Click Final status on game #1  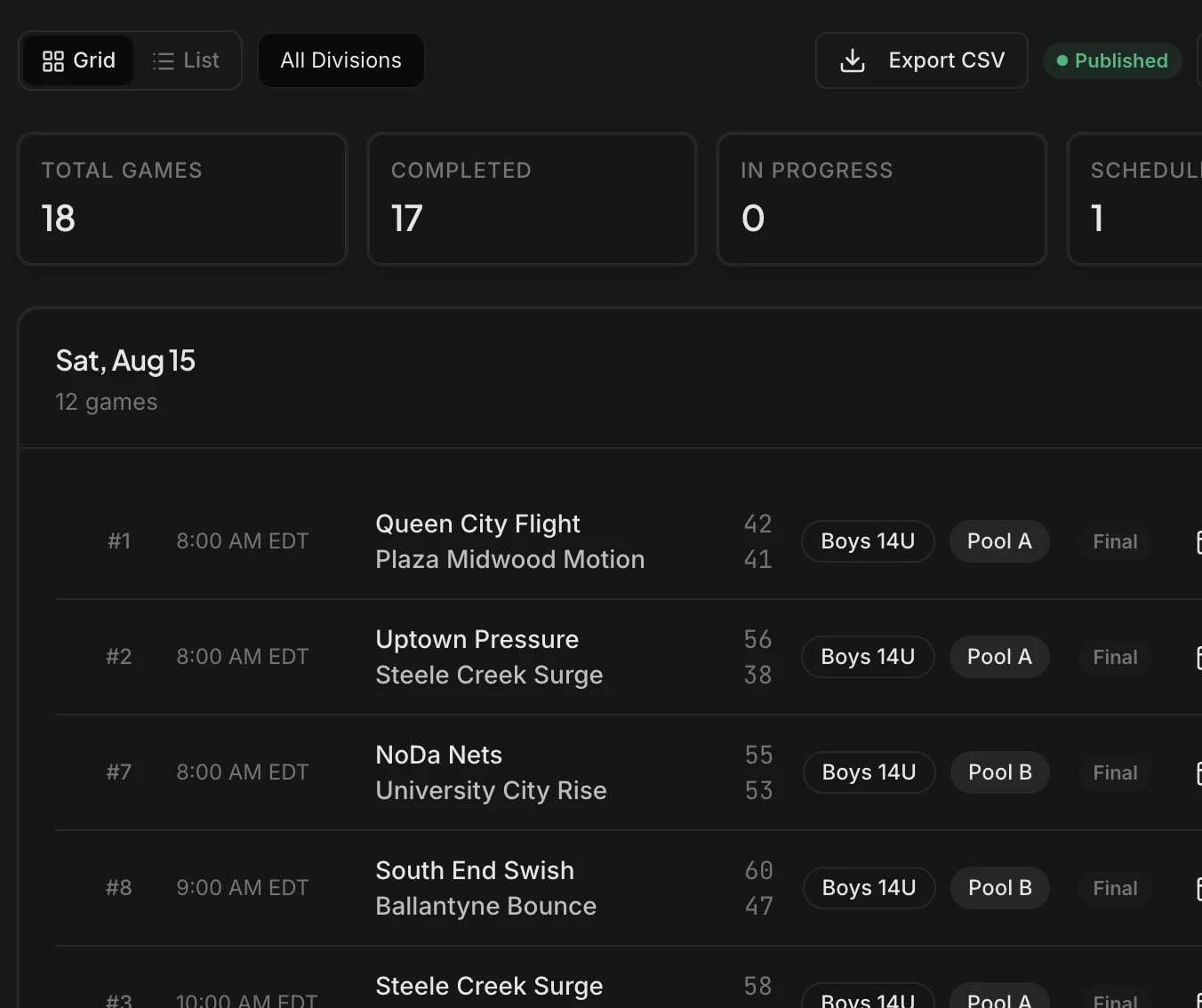[1115, 541]
